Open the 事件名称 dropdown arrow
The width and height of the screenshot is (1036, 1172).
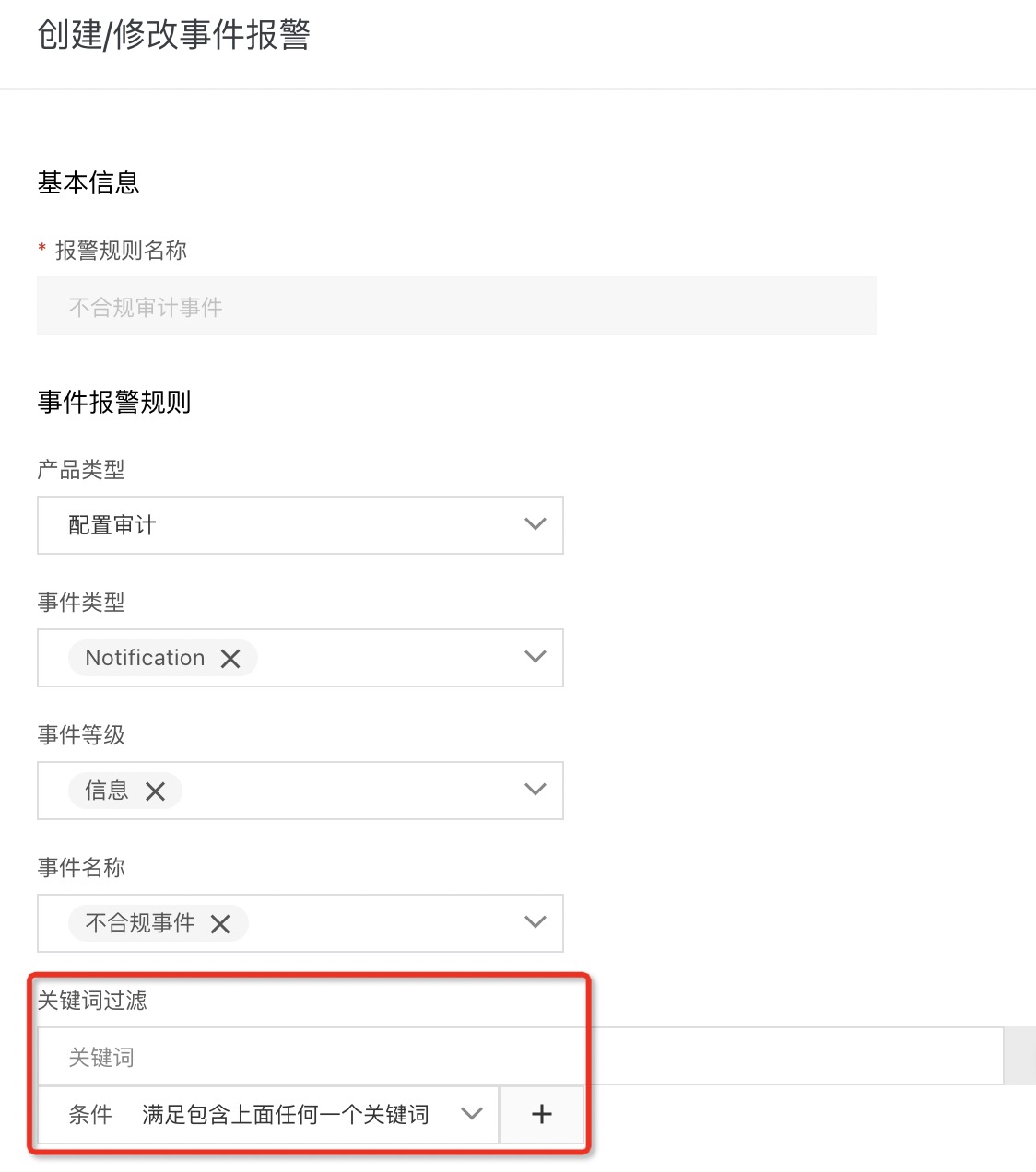(x=536, y=922)
